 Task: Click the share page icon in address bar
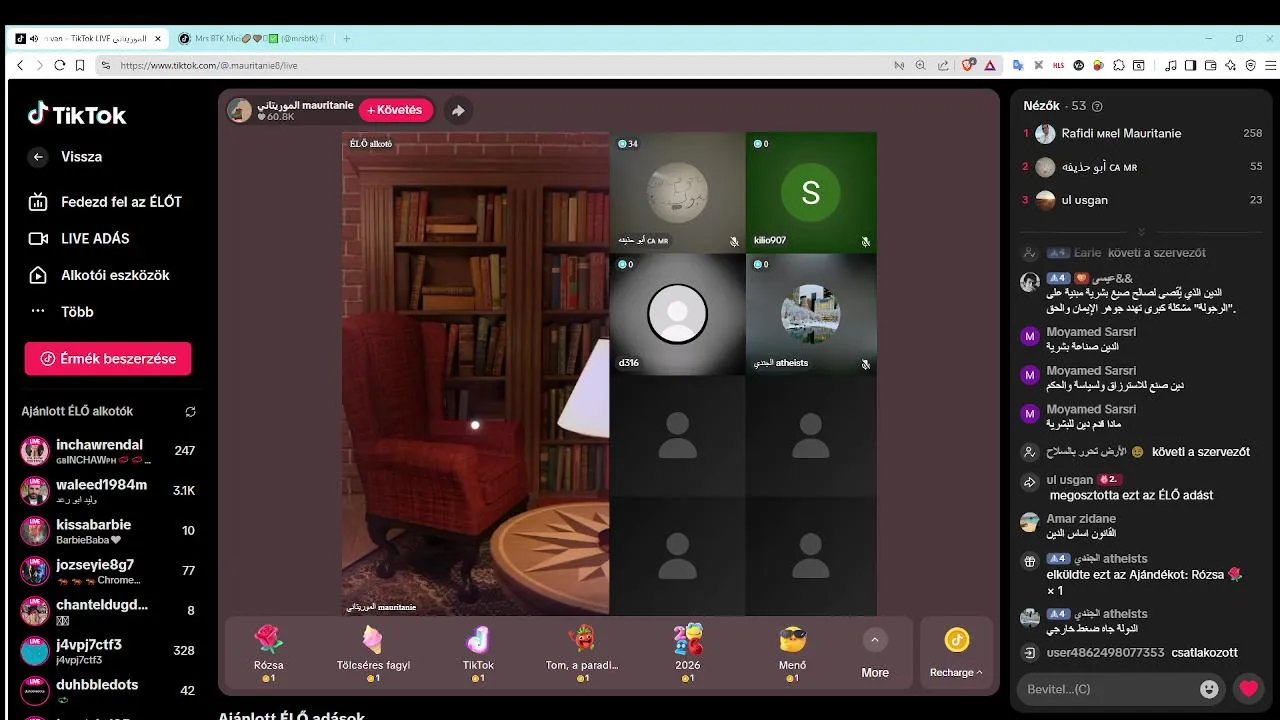(943, 65)
